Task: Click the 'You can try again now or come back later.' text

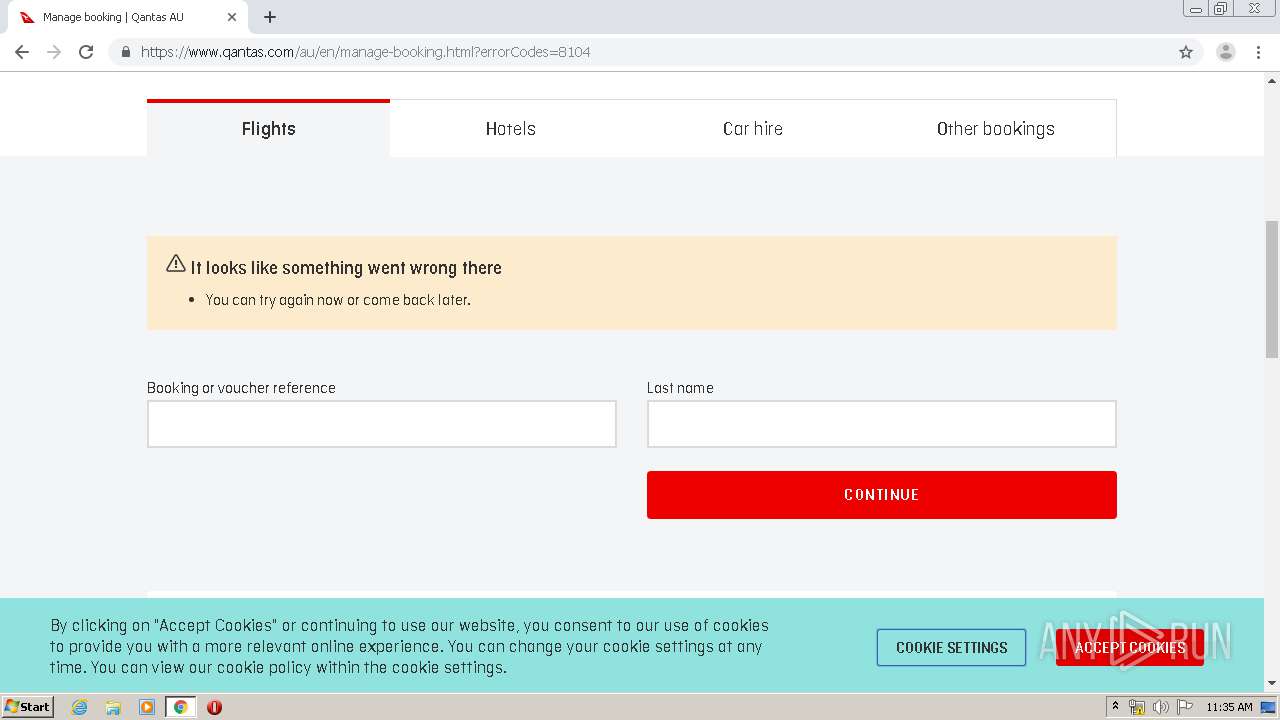Action: point(338,300)
